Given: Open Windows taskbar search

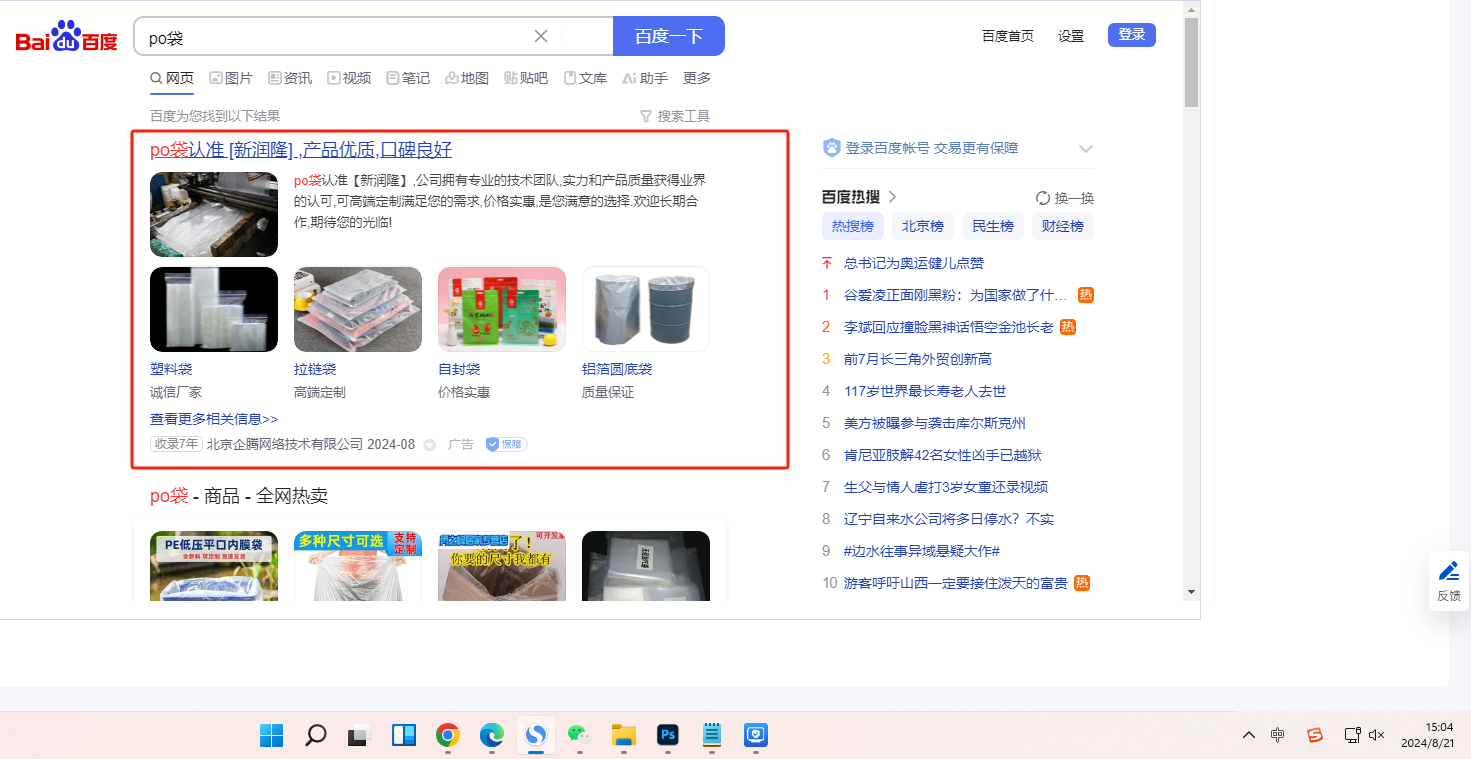Looking at the screenshot, I should coord(315,735).
